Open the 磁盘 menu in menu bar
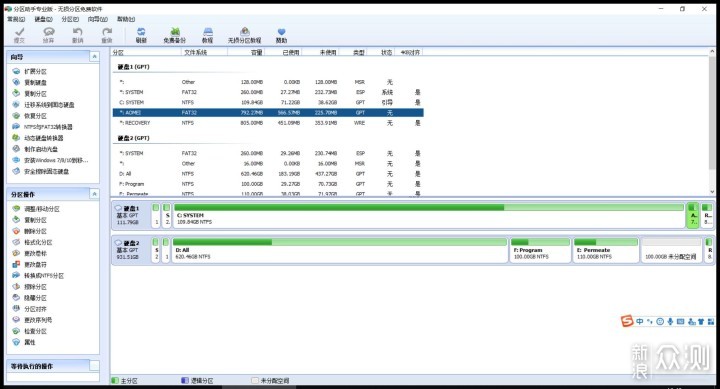720x389 pixels. [x=43, y=19]
